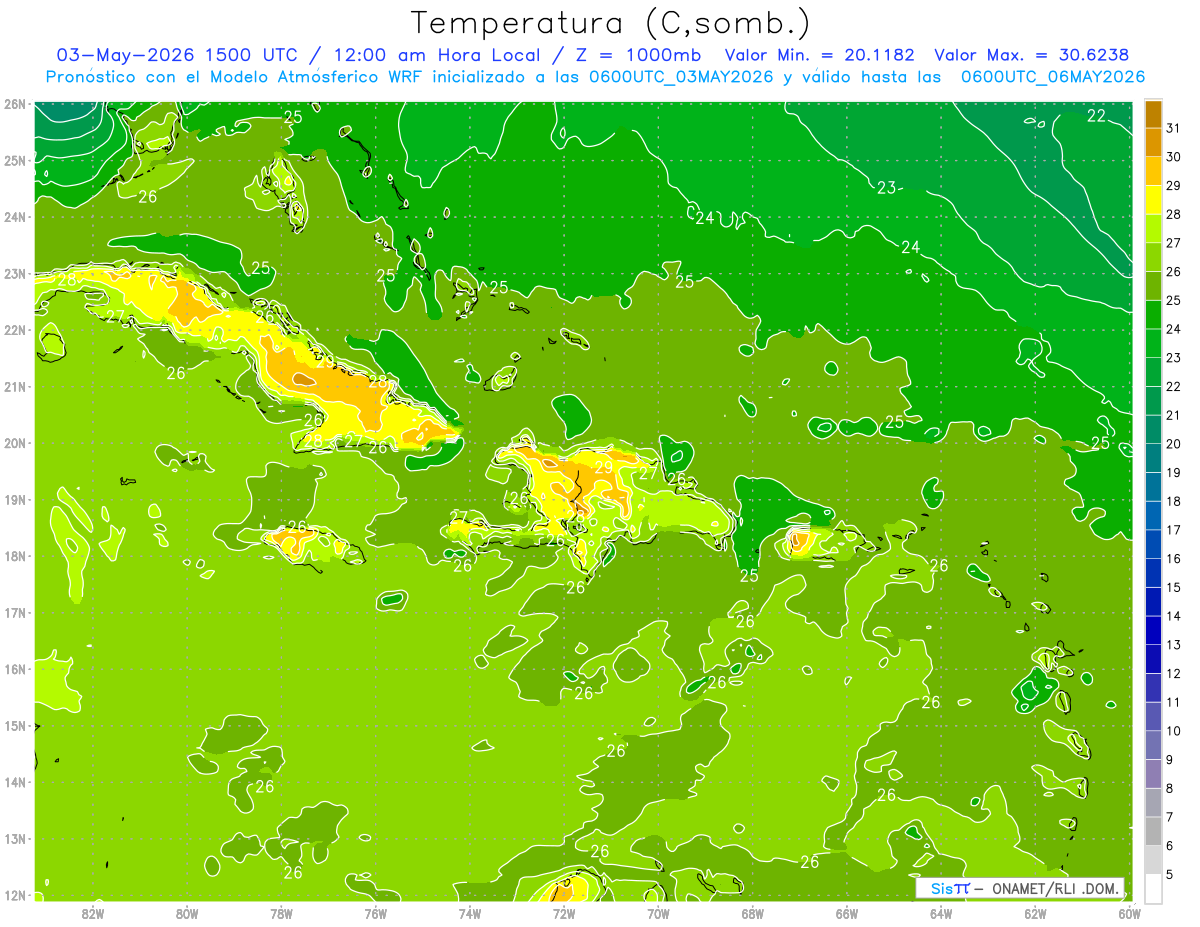Click the 60W longitude axis label

[x=1130, y=912]
